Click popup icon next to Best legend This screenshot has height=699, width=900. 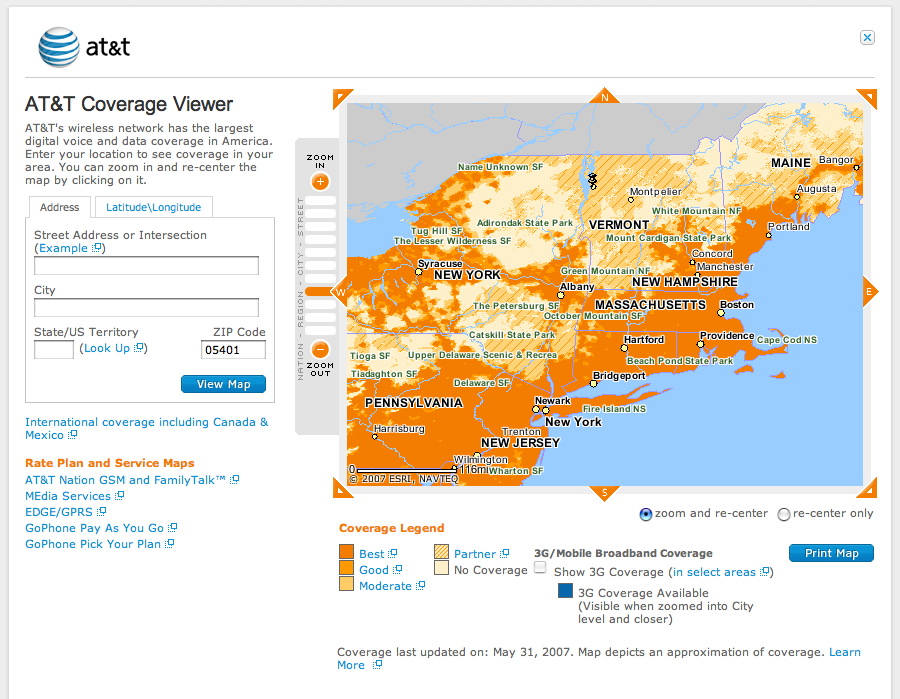tap(393, 554)
